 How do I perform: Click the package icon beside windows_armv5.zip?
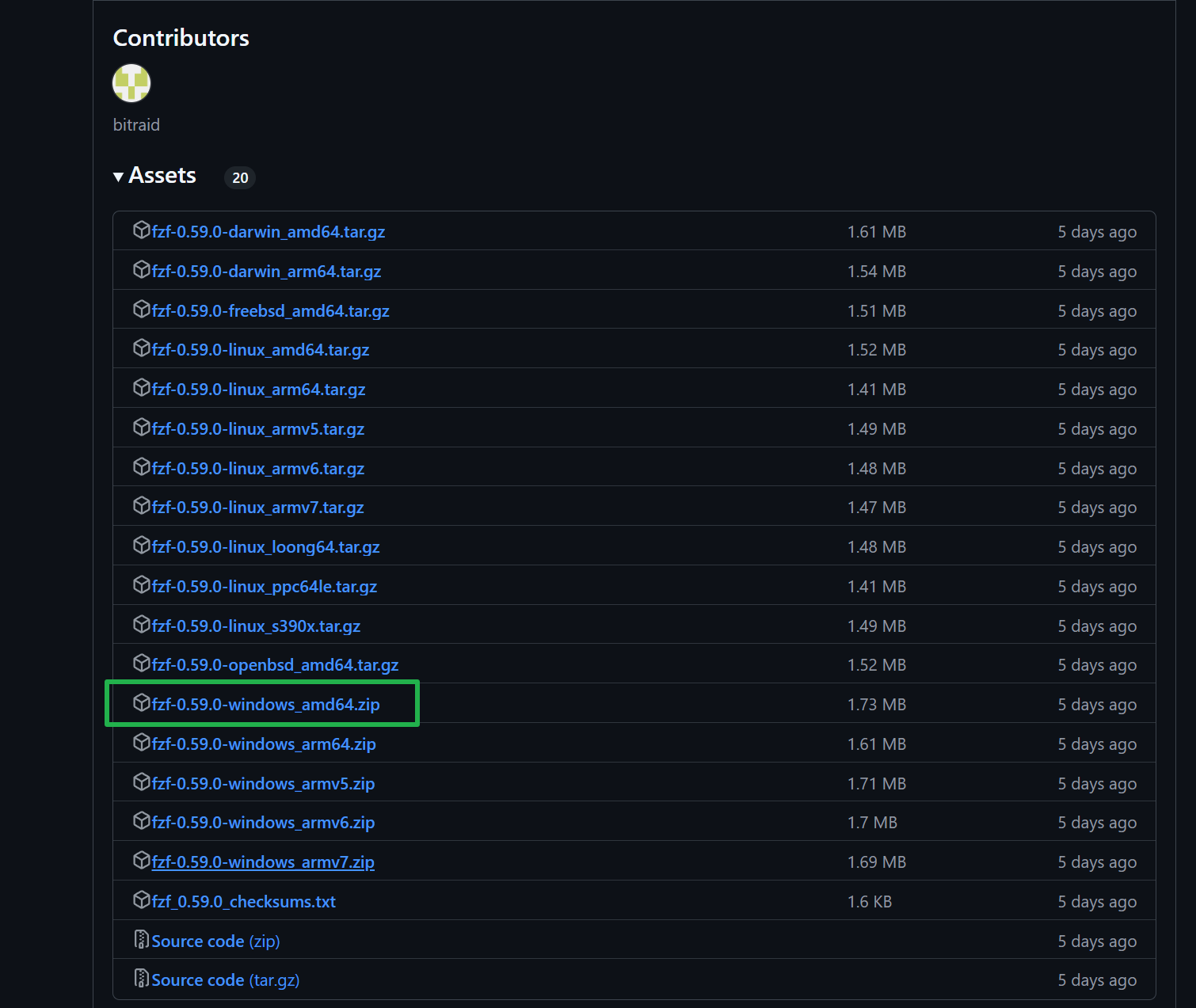142,782
